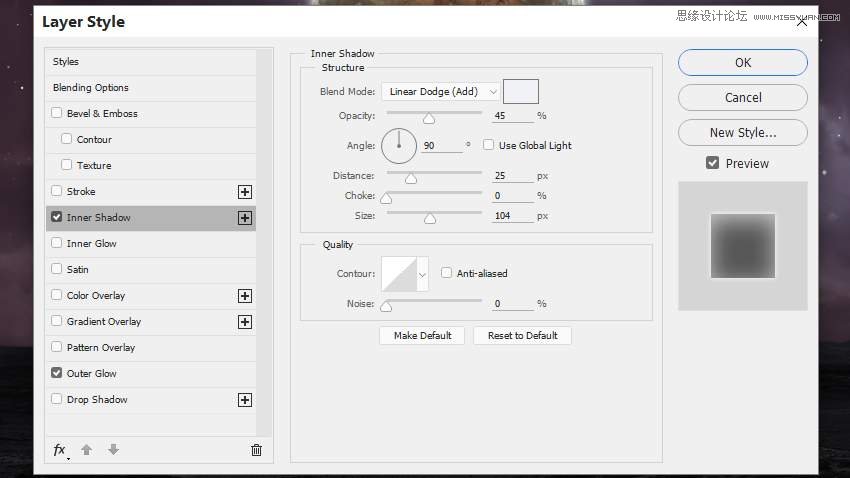Click the Choke slider handle
The width and height of the screenshot is (850, 478).
(x=386, y=198)
